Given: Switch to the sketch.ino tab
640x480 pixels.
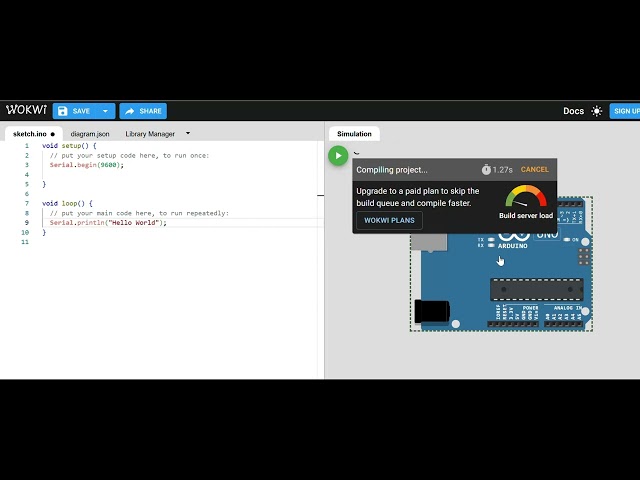Looking at the screenshot, I should (x=33, y=134).
